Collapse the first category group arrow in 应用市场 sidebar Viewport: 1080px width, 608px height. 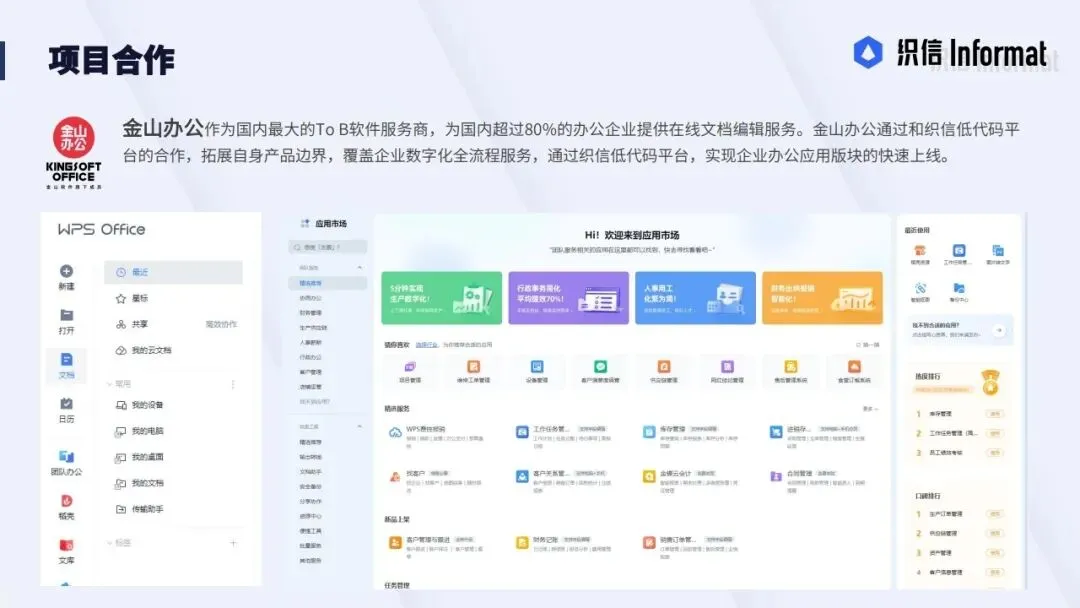359,267
